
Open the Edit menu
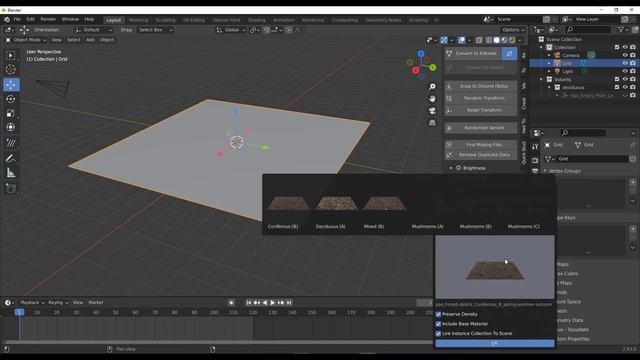click(x=31, y=19)
